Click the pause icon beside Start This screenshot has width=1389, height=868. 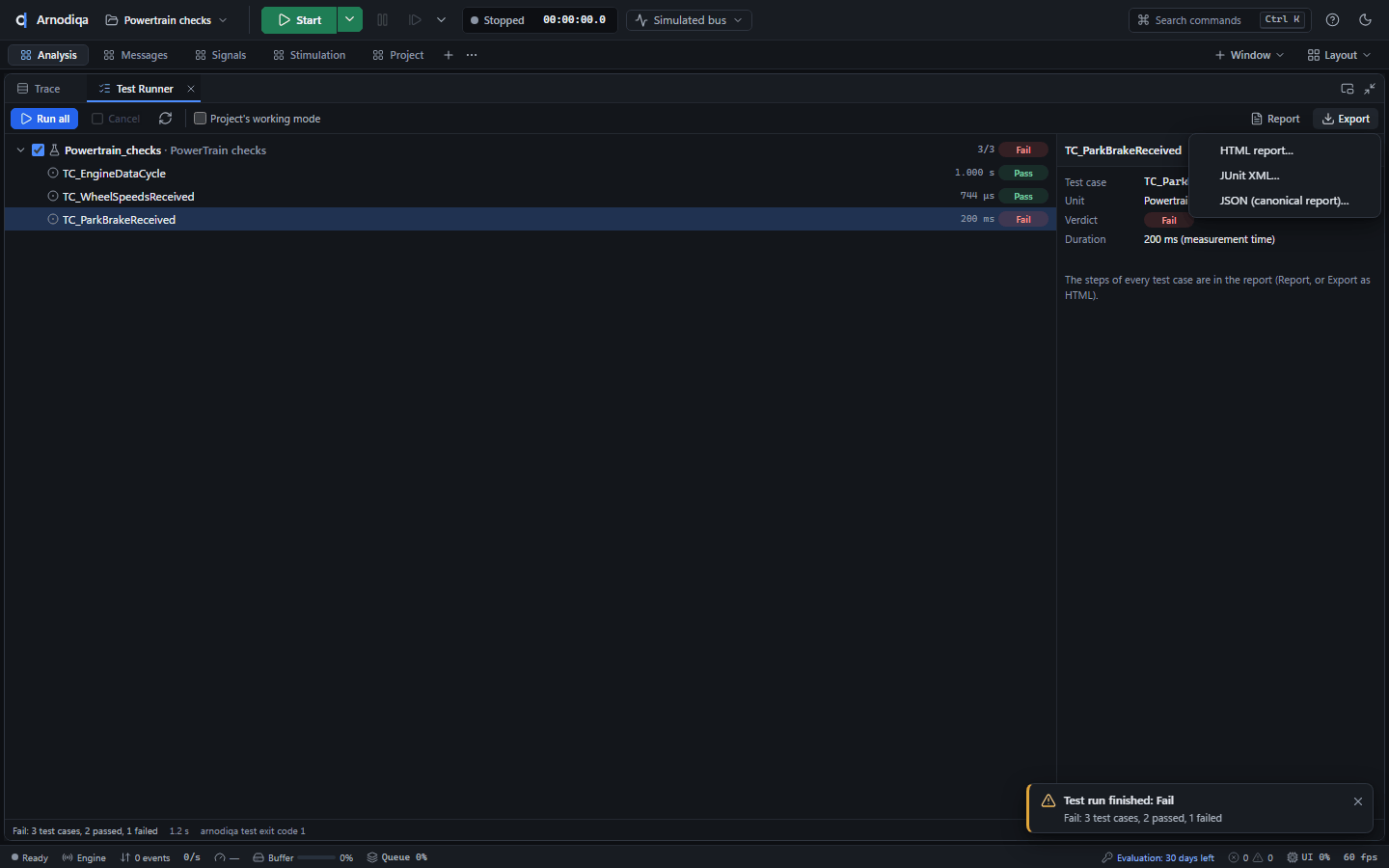tap(383, 20)
